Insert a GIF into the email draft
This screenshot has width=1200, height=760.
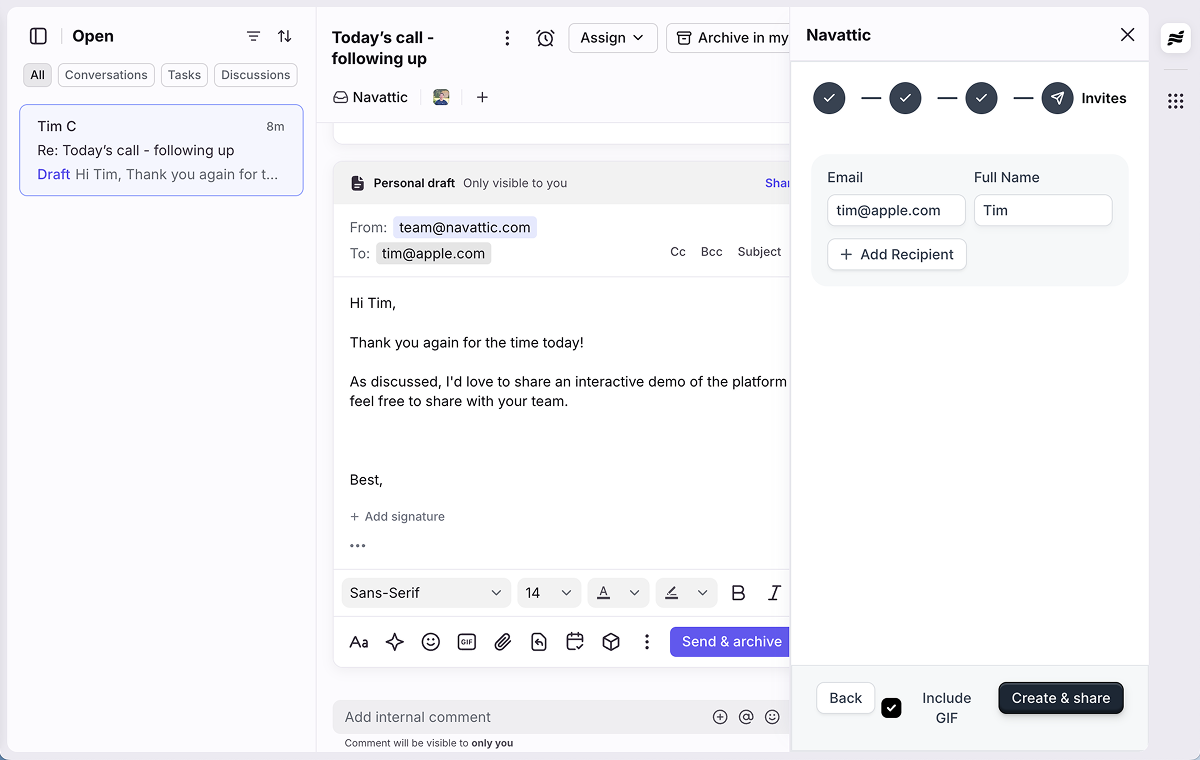point(466,642)
